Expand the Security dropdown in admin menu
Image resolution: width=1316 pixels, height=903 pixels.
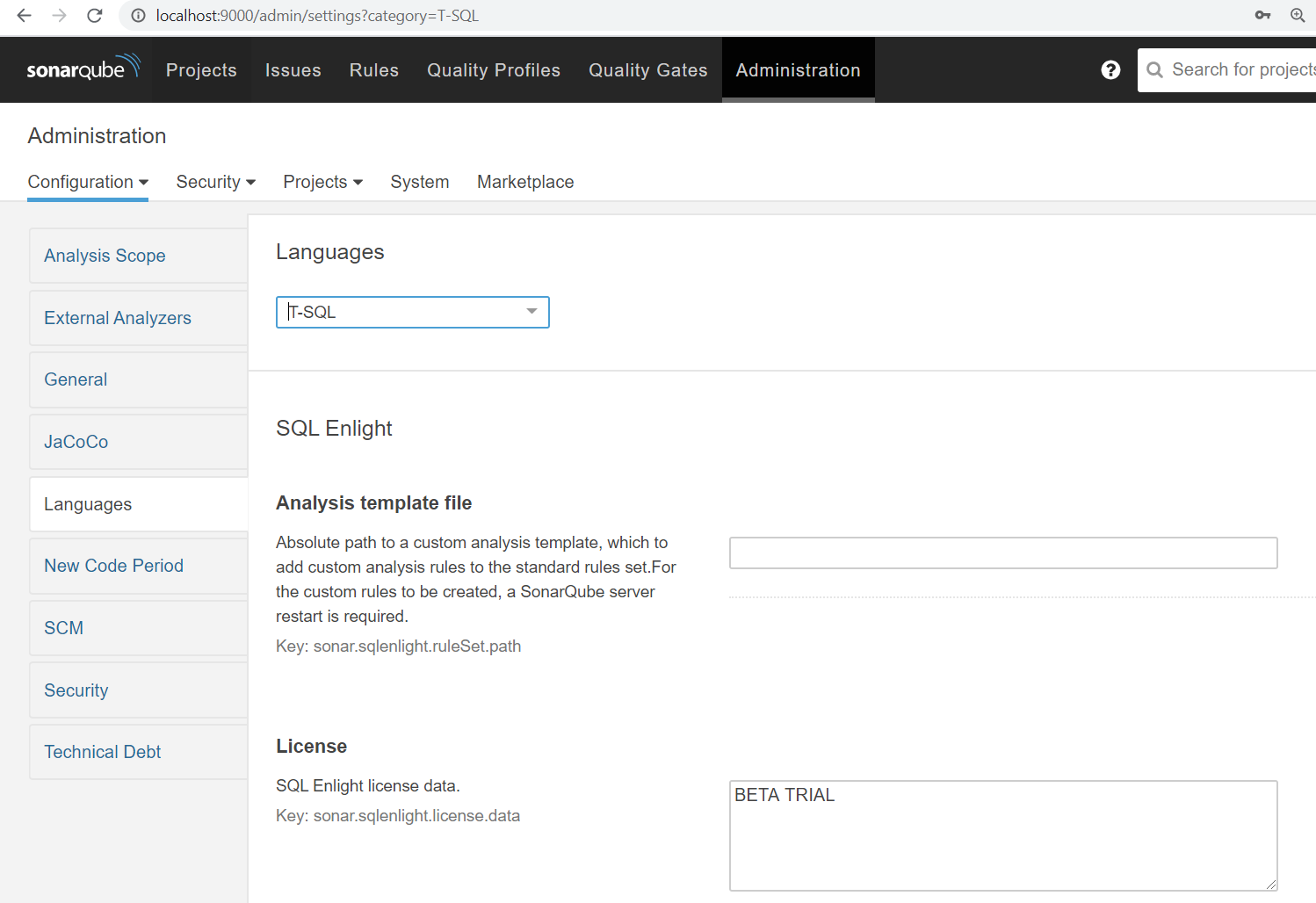tap(216, 182)
